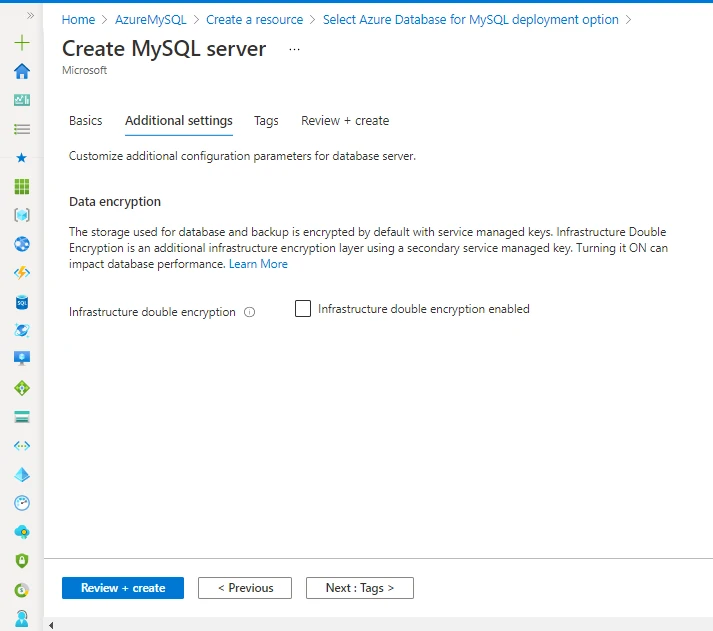Open Function App lightning bolt icon
The image size is (713, 631).
[22, 273]
